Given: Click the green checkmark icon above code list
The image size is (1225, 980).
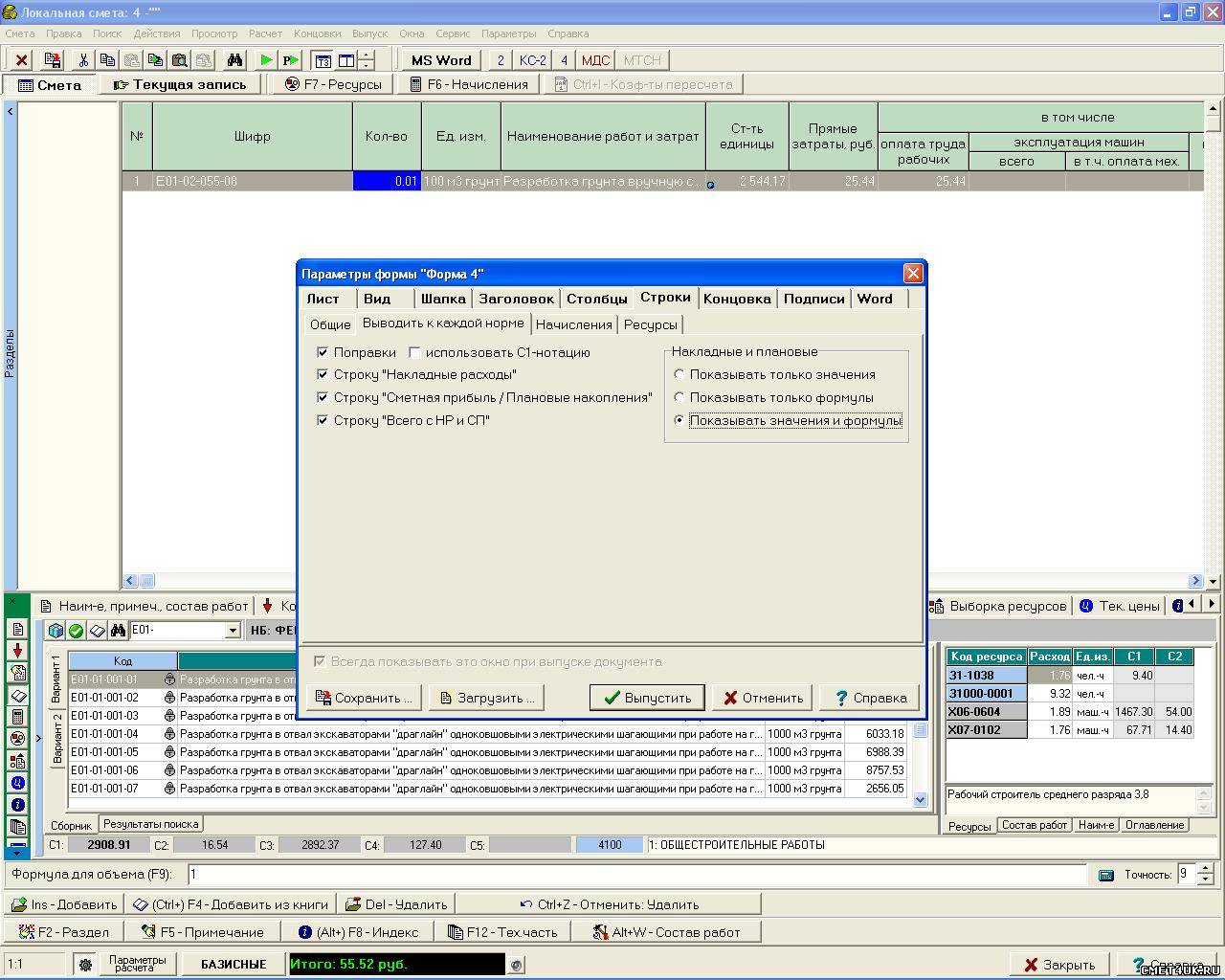Looking at the screenshot, I should point(77,631).
